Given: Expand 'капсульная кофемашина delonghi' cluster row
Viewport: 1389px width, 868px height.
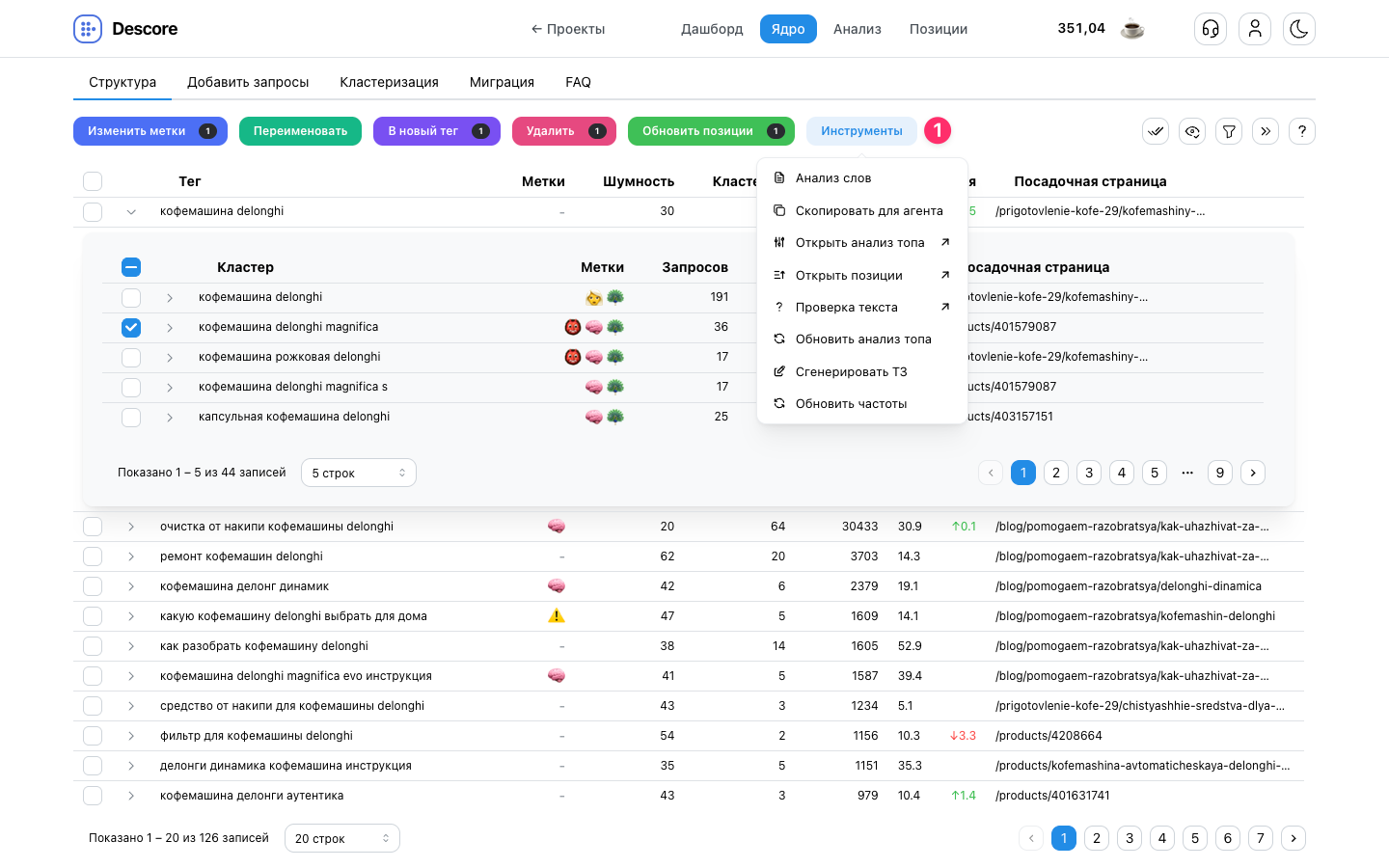Looking at the screenshot, I should click(x=170, y=418).
